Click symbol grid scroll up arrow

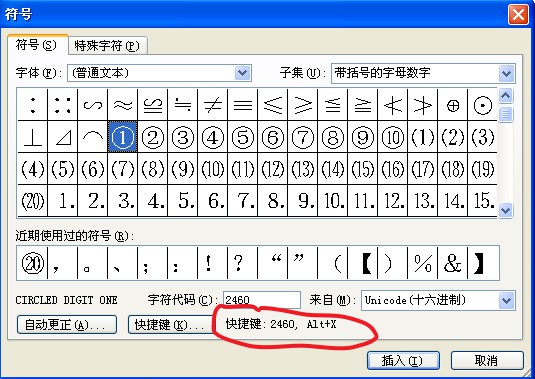pyautogui.click(x=506, y=96)
